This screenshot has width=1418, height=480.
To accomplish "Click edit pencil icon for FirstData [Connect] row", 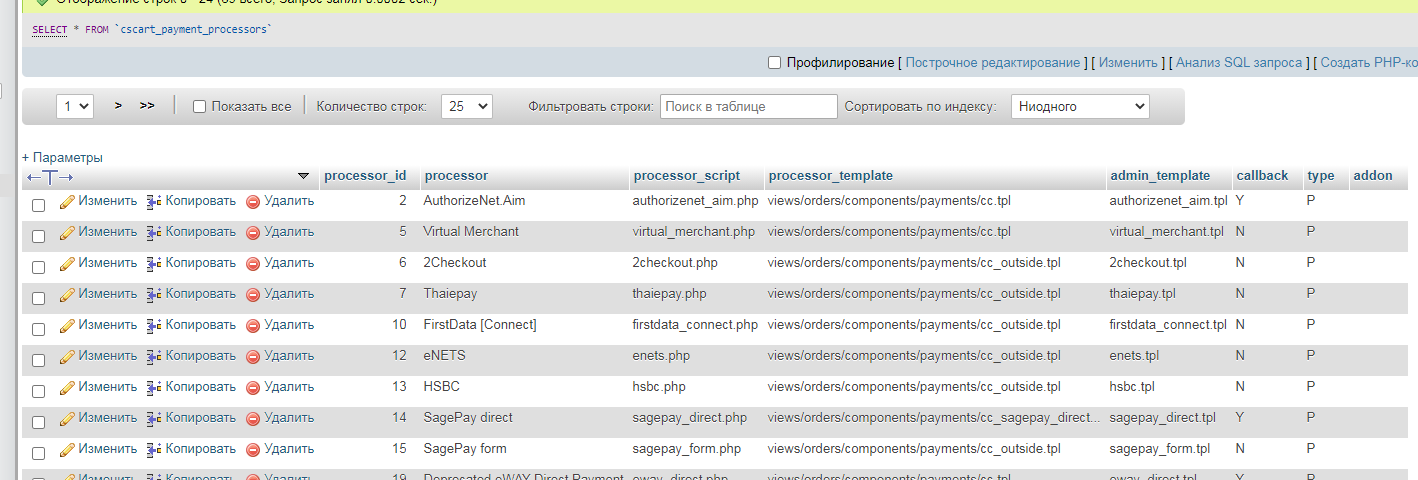I will coord(67,325).
